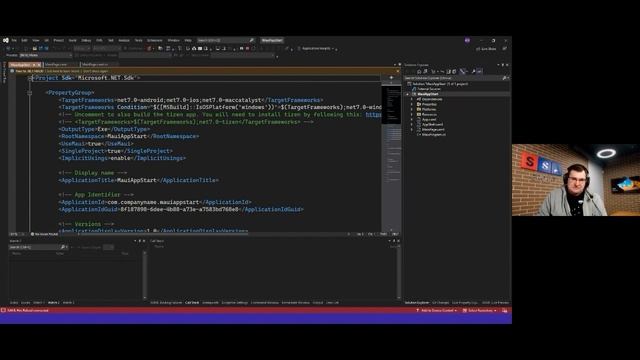Click the Home icon in Solution Explorer toolbar

click(419, 71)
